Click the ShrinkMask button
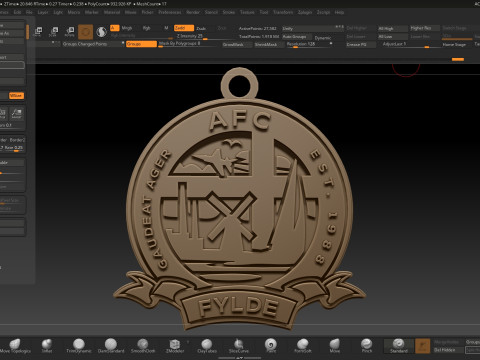The width and height of the screenshot is (480, 360). click(x=269, y=44)
